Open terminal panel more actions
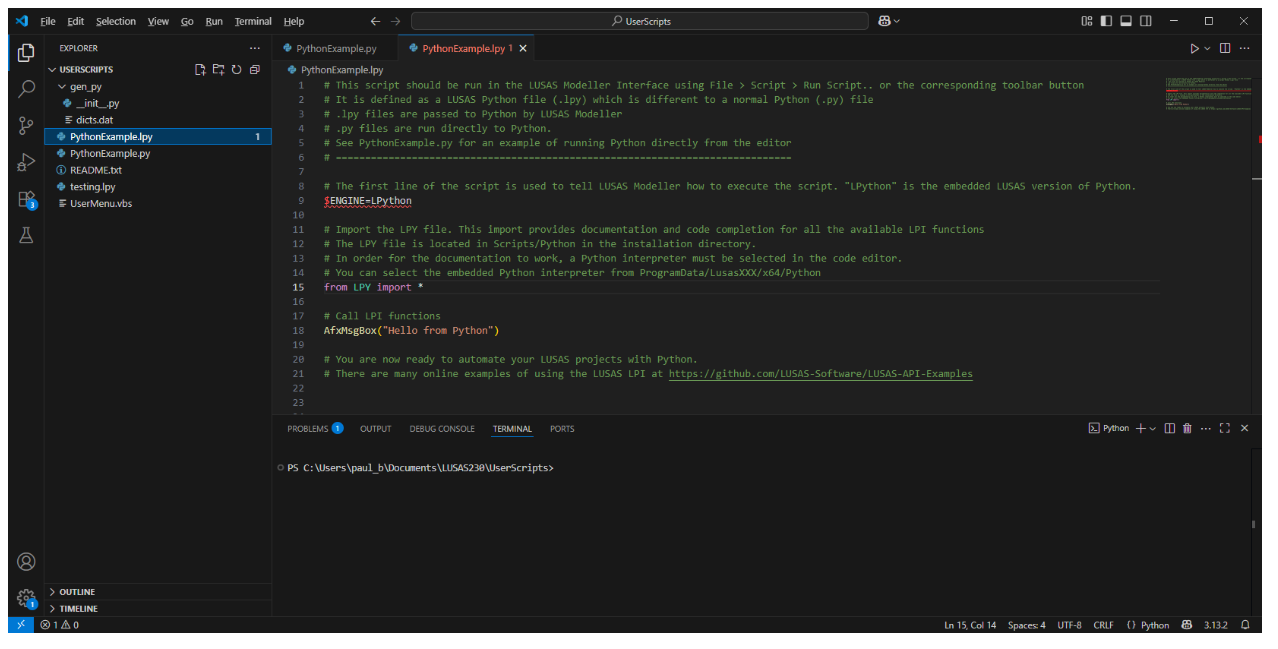 (x=1206, y=428)
